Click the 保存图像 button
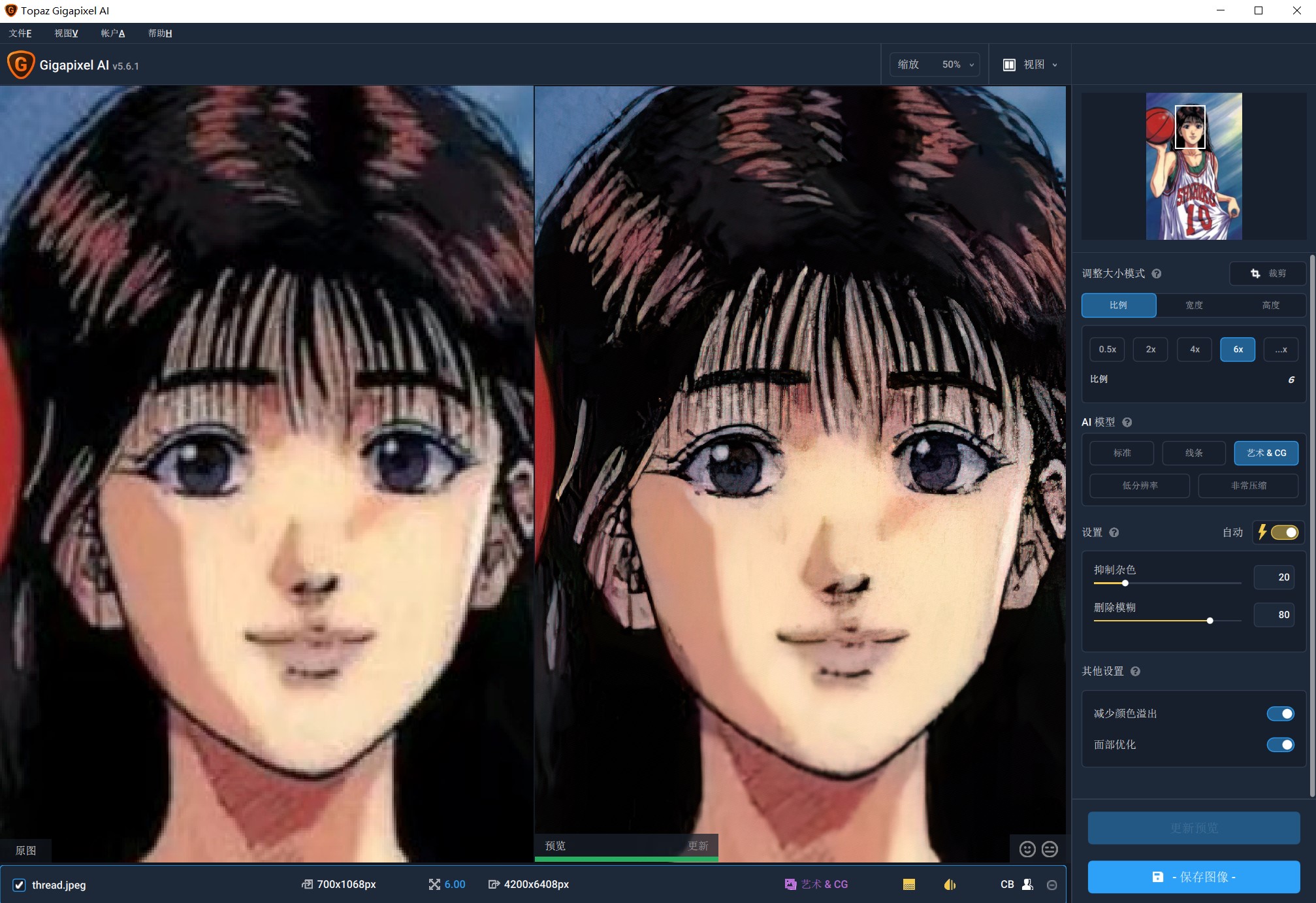This screenshot has width=1316, height=903. point(1194,877)
